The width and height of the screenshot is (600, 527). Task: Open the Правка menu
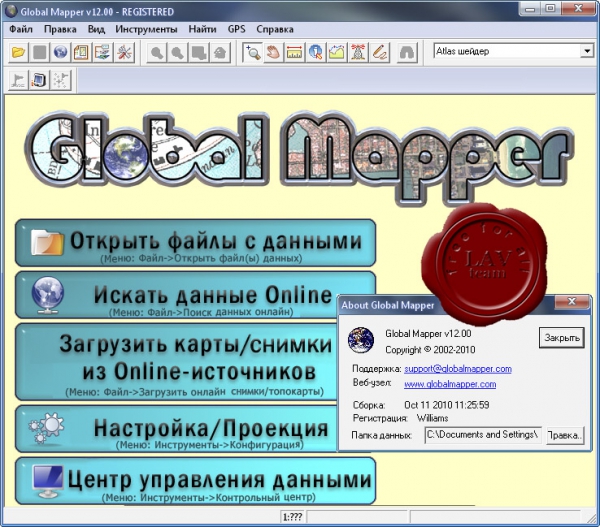coord(60,29)
